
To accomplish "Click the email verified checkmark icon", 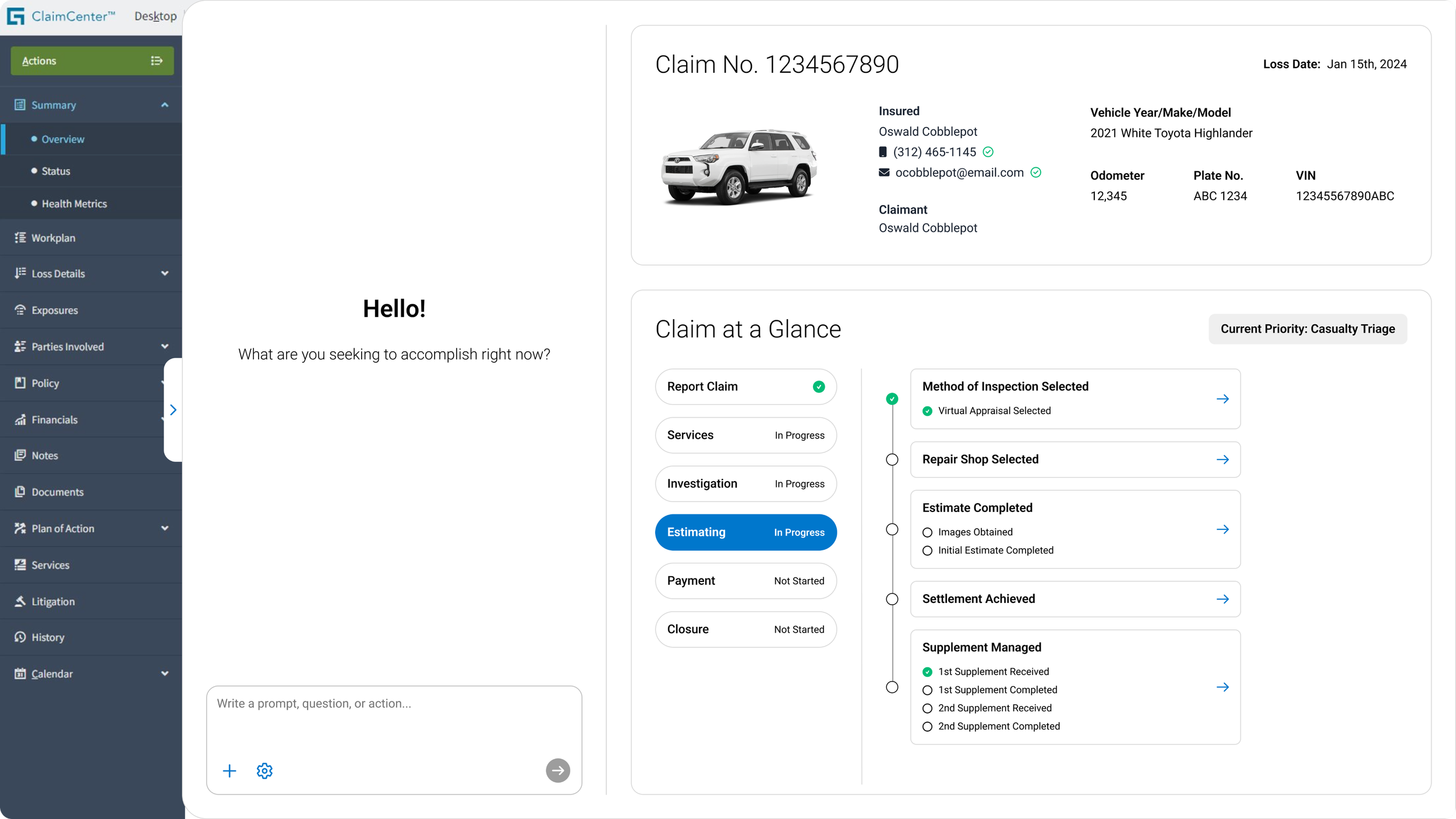I will coord(1036,172).
